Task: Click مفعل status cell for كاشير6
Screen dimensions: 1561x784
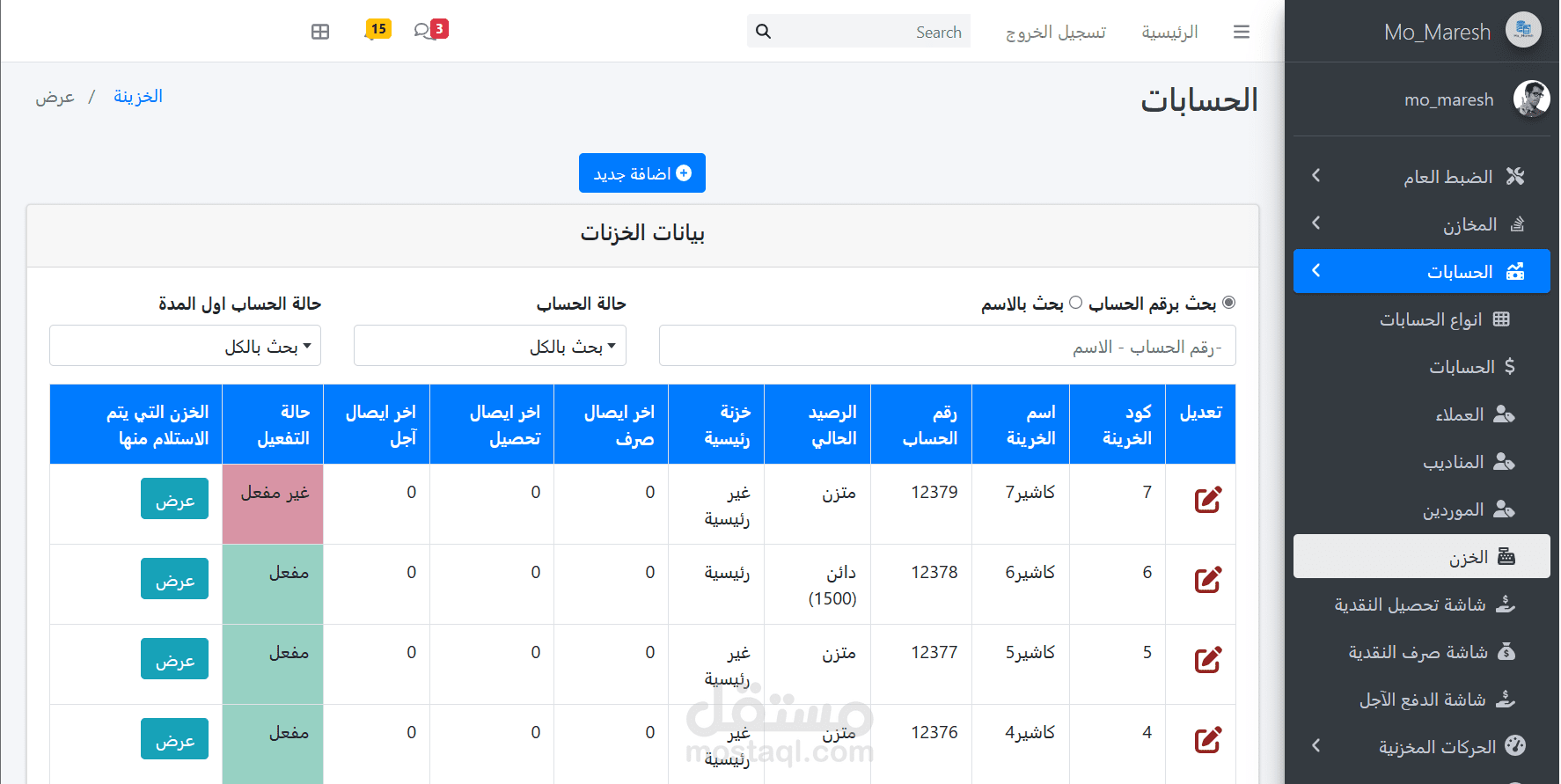Action: [273, 584]
